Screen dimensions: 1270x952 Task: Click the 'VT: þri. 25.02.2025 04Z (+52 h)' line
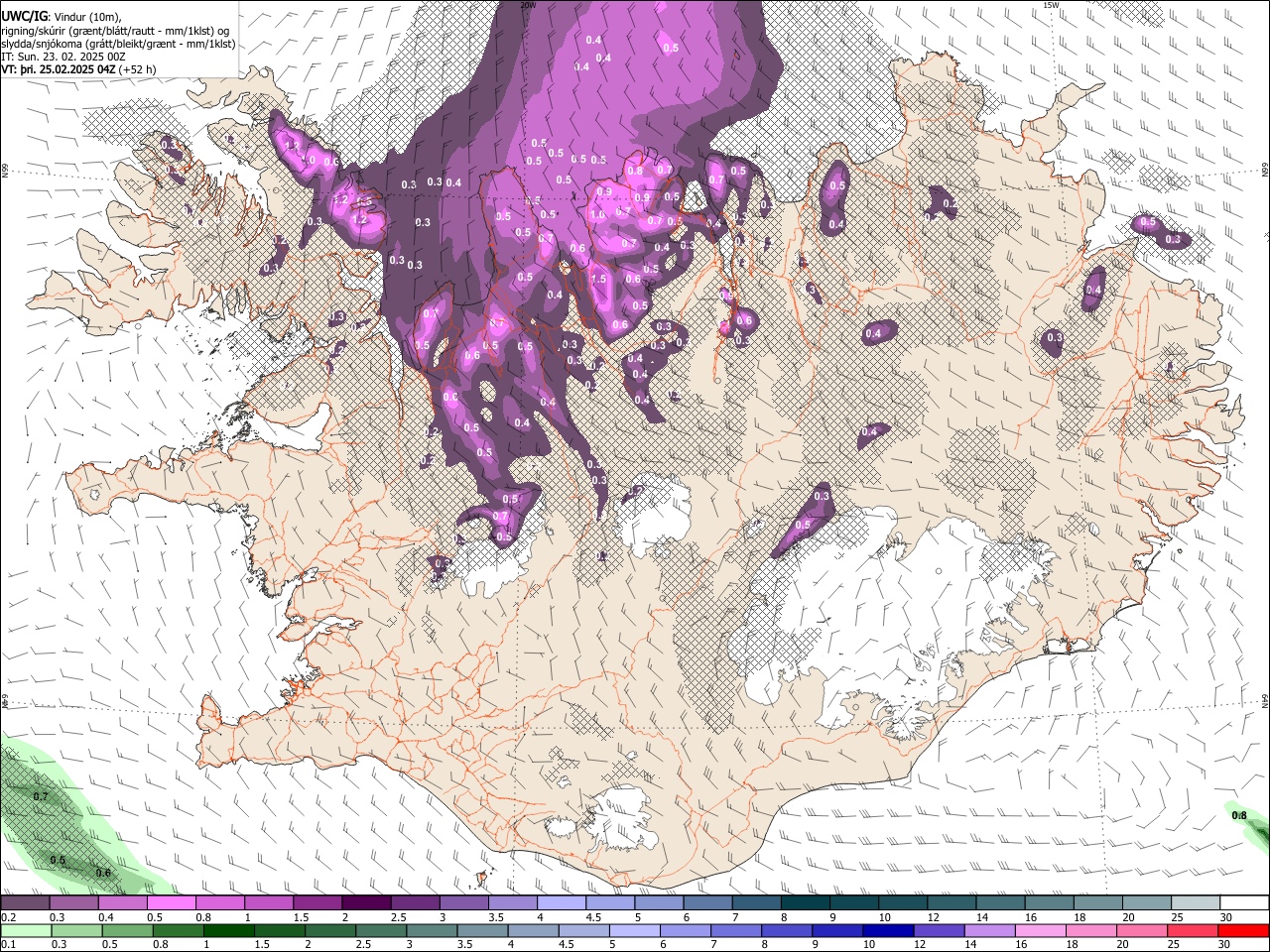pos(78,69)
